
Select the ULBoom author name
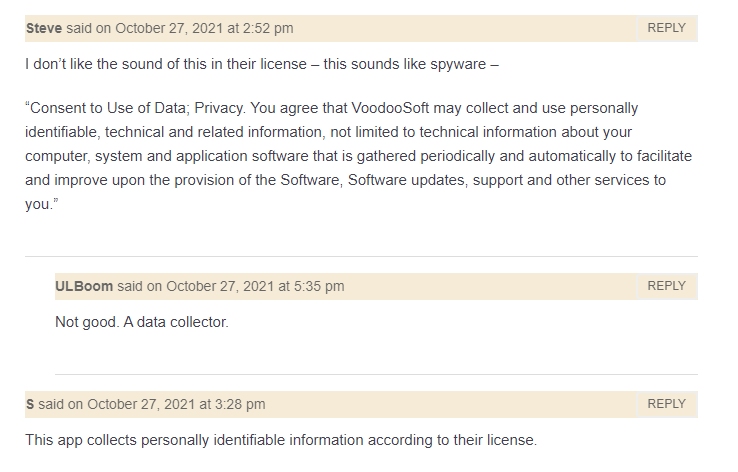[84, 286]
